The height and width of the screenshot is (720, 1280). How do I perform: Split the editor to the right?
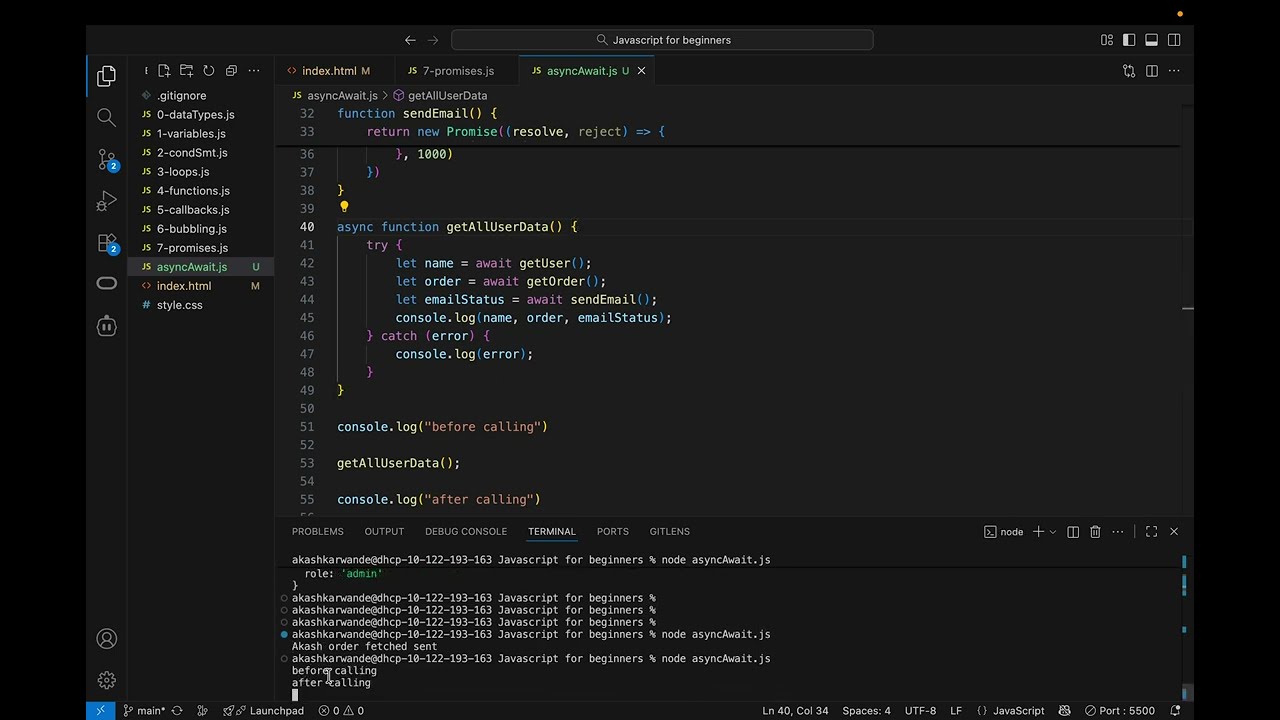[x=1152, y=71]
